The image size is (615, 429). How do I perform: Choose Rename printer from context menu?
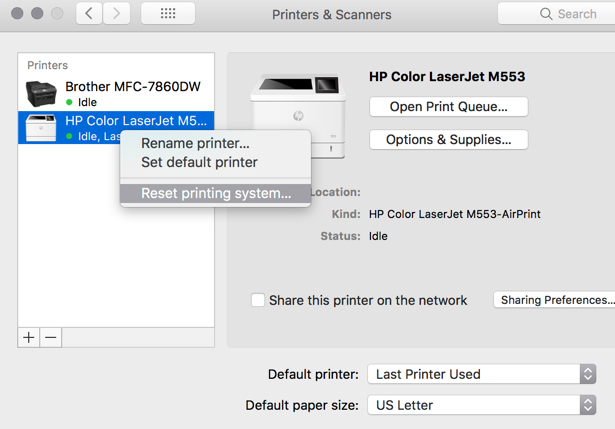195,143
